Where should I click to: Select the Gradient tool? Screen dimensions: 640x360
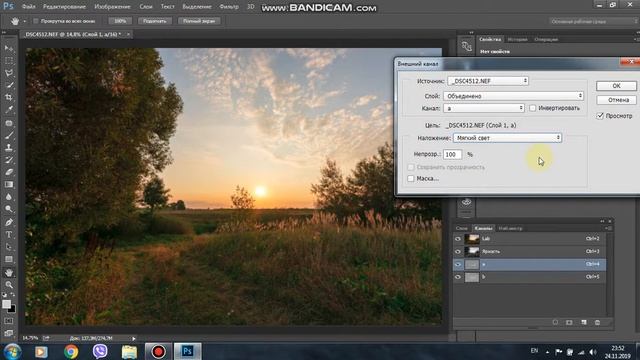(x=9, y=184)
